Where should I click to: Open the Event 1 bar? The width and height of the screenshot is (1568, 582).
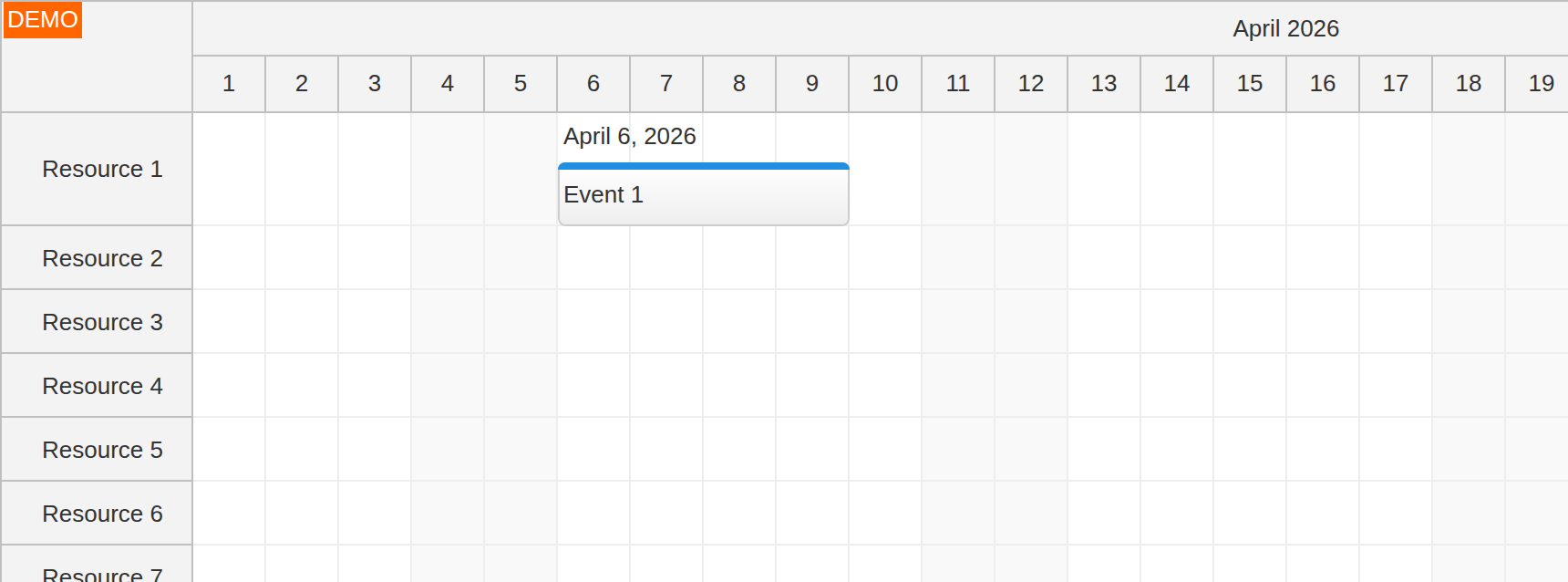pos(702,194)
